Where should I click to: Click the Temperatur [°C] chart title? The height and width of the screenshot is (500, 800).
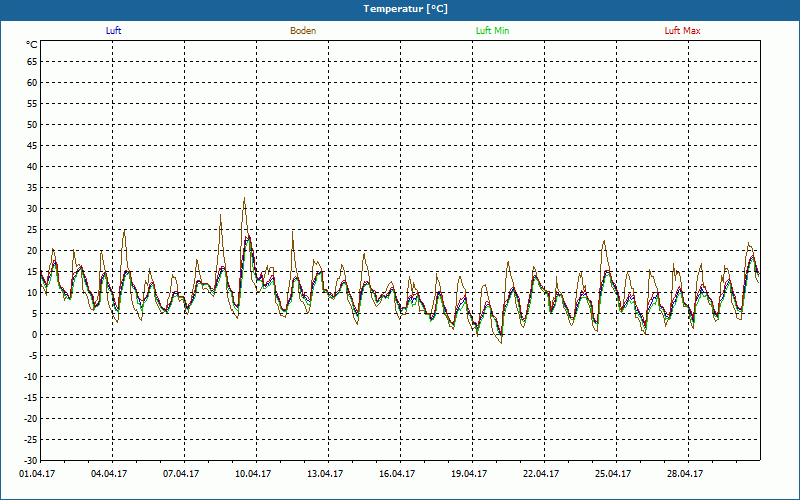(x=406, y=9)
